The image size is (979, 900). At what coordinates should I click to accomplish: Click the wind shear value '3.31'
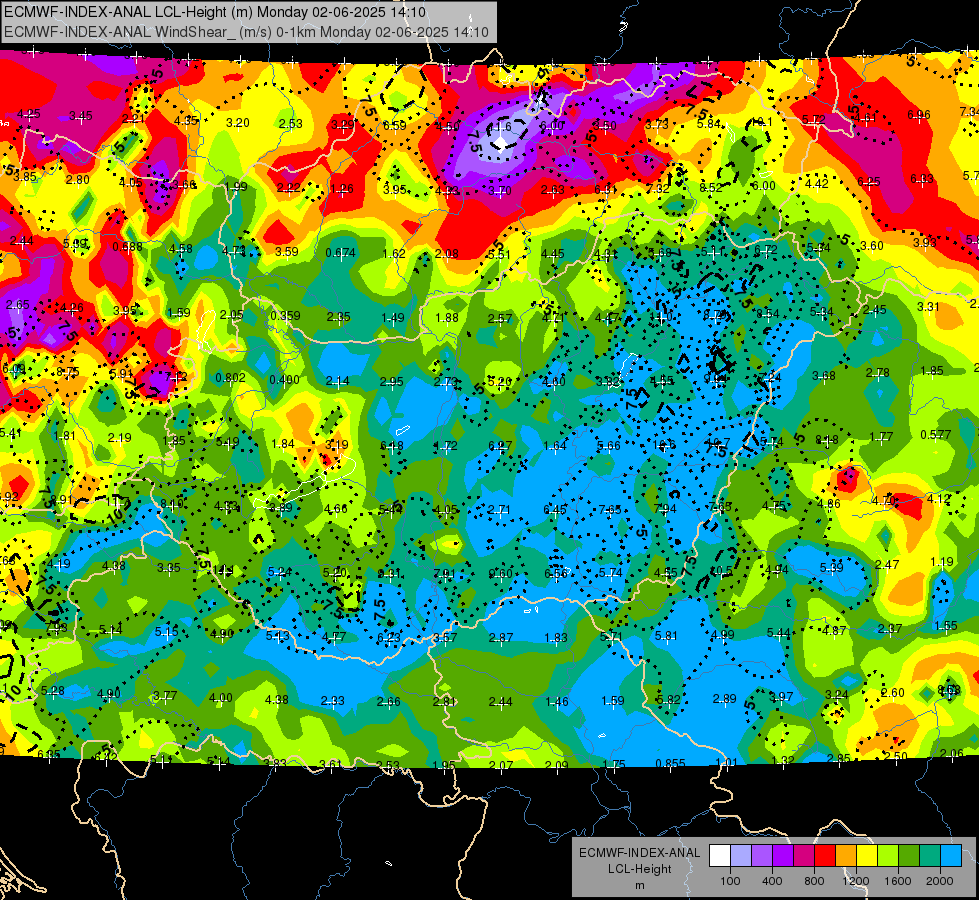(928, 307)
